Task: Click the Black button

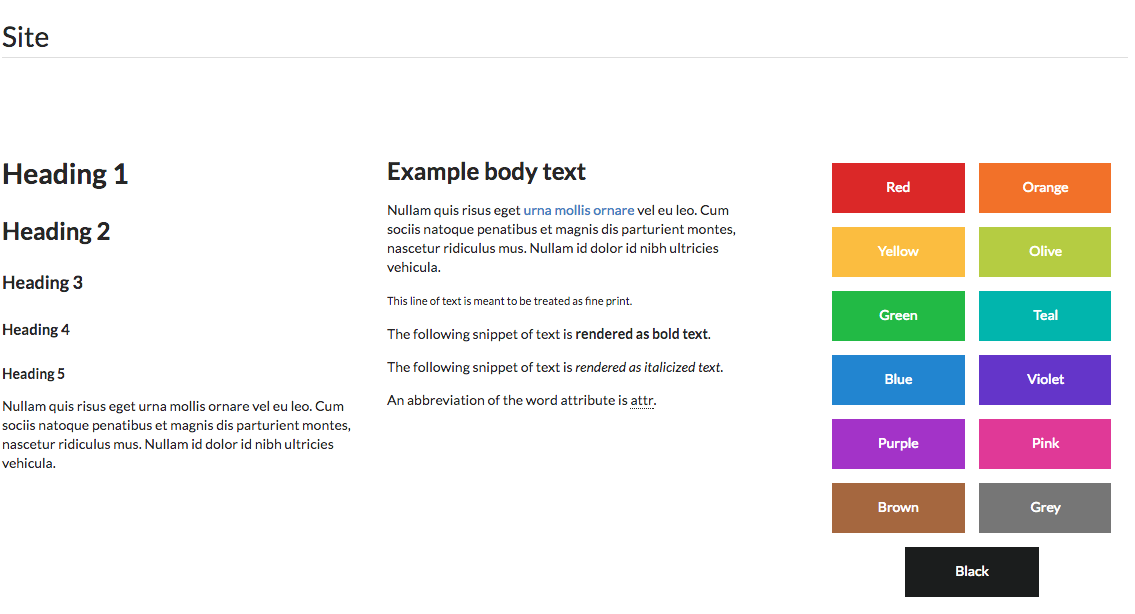Action: (971, 572)
